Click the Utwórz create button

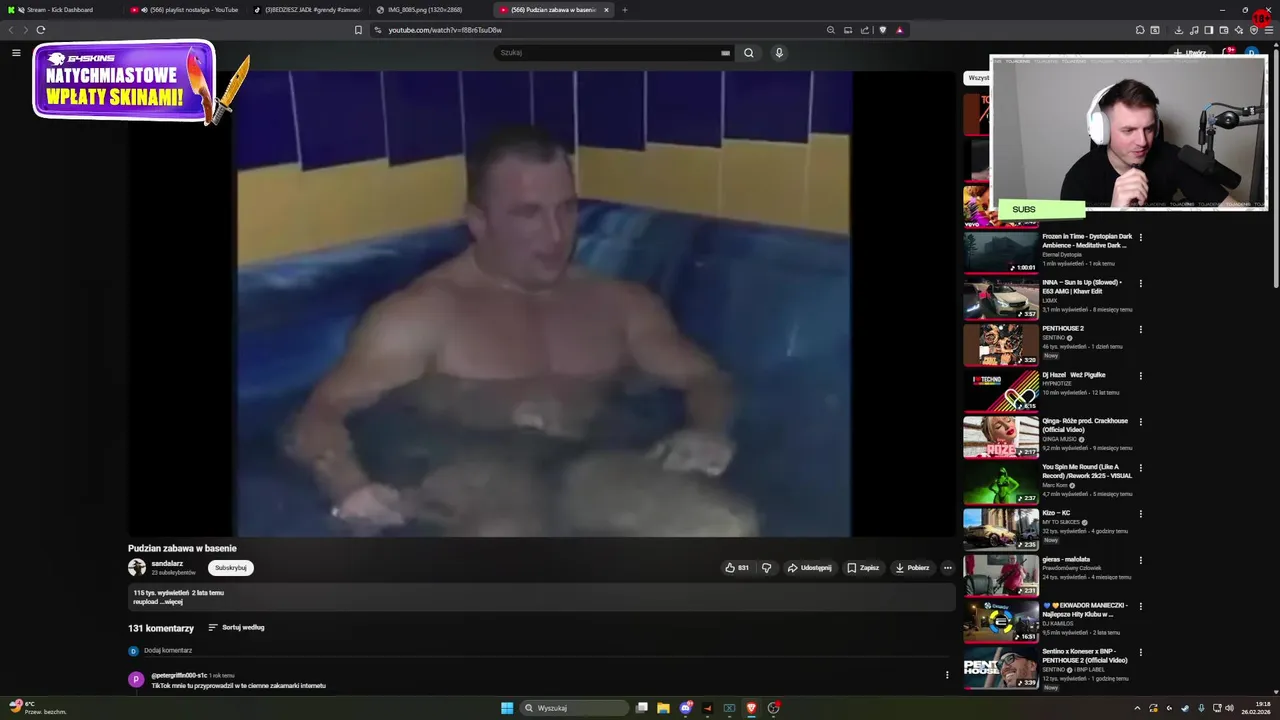(x=1190, y=52)
